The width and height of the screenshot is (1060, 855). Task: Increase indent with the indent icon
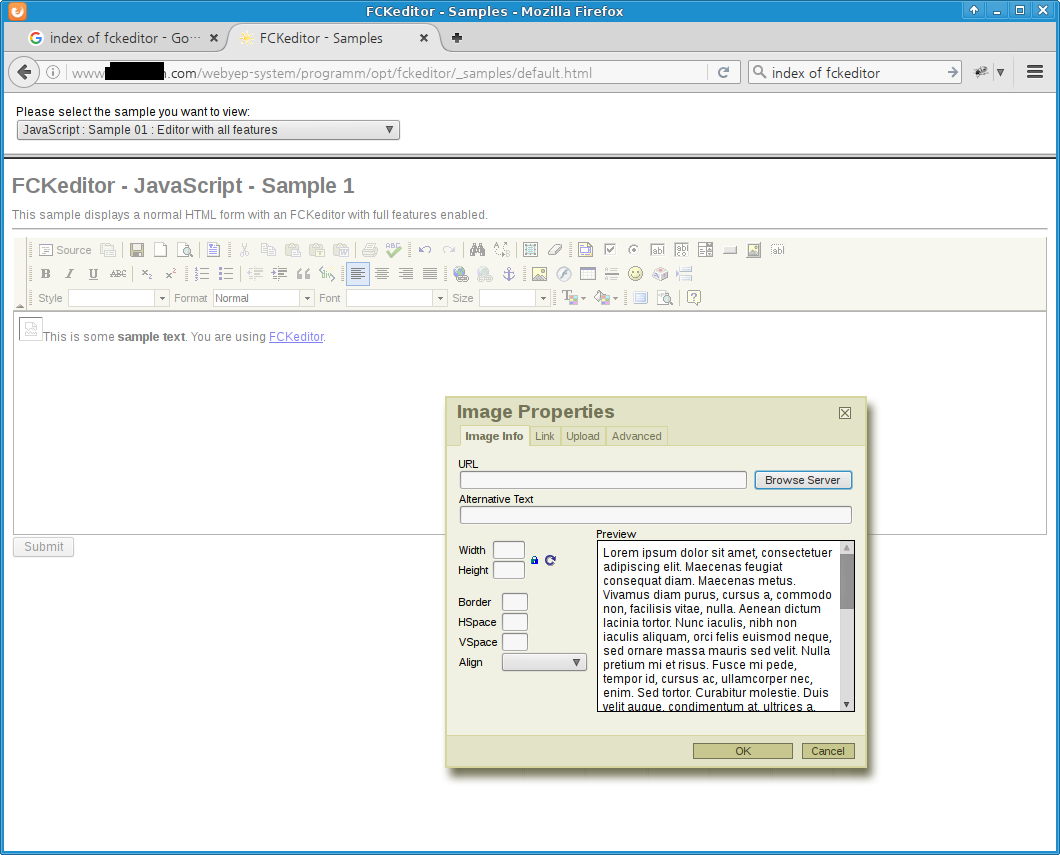(x=279, y=274)
